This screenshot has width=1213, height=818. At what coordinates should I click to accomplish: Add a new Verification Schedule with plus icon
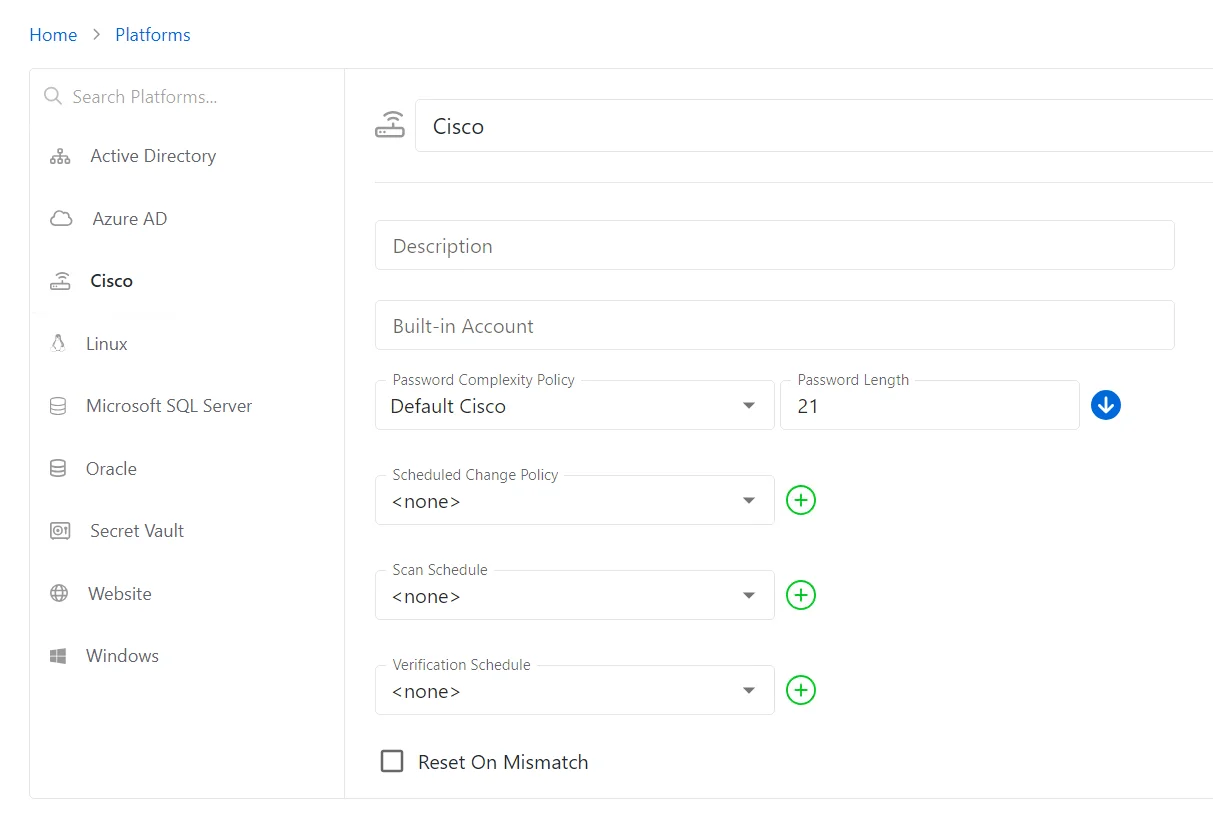[x=801, y=690]
